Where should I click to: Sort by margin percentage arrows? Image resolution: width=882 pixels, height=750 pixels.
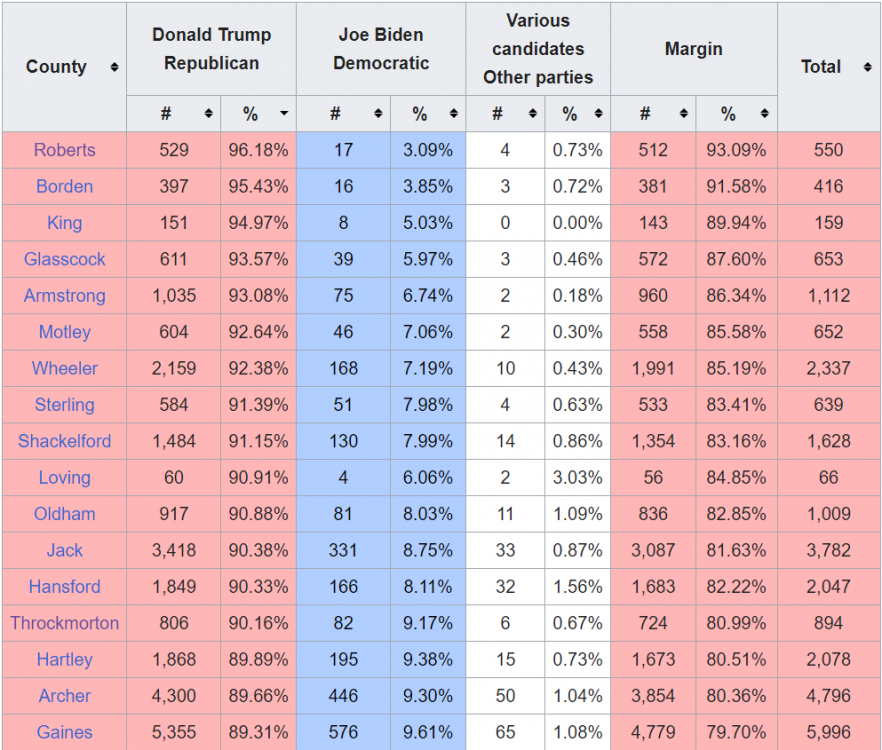765,114
